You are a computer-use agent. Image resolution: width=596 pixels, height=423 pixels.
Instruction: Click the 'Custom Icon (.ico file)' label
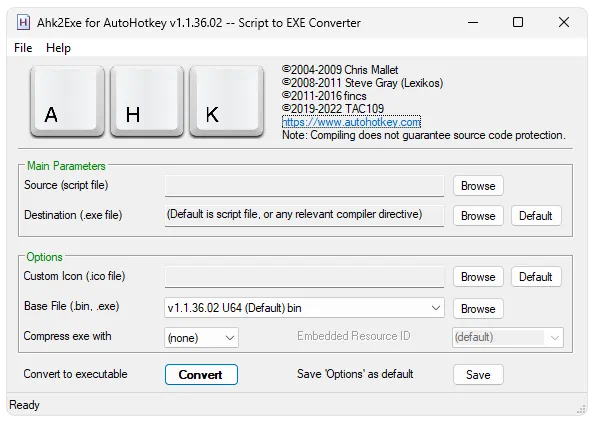[x=74, y=276]
